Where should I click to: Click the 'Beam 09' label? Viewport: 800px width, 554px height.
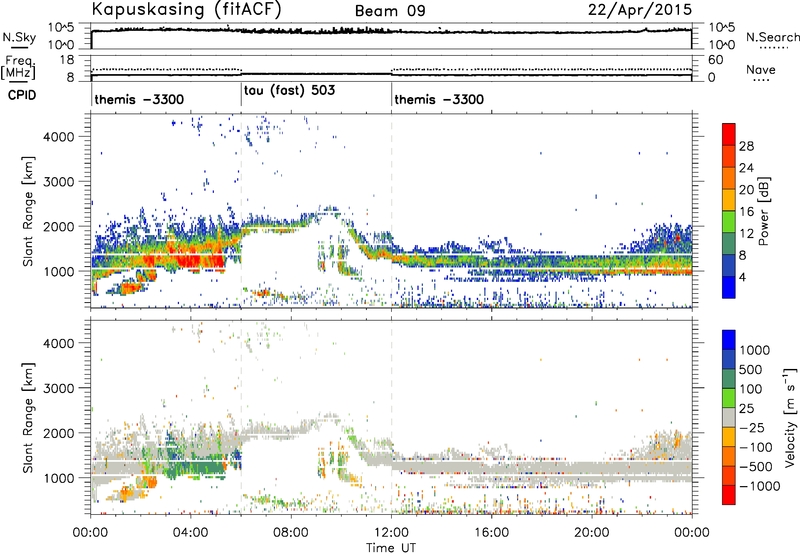390,11
